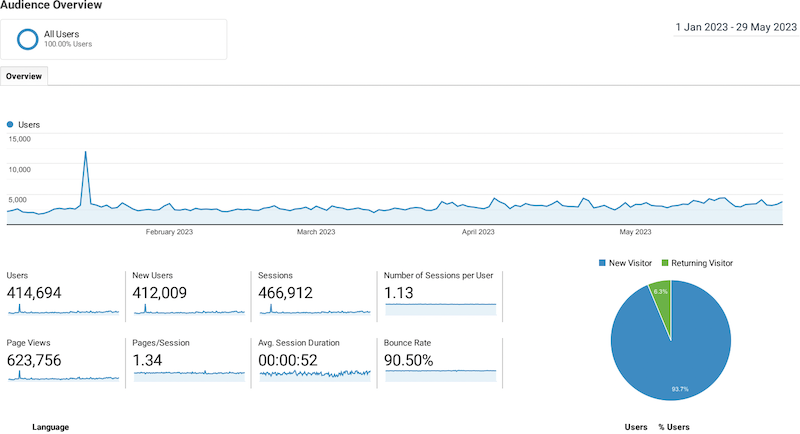Screen dimensions: 800x434
Task: Open the Overview tab
Action: 23,76
